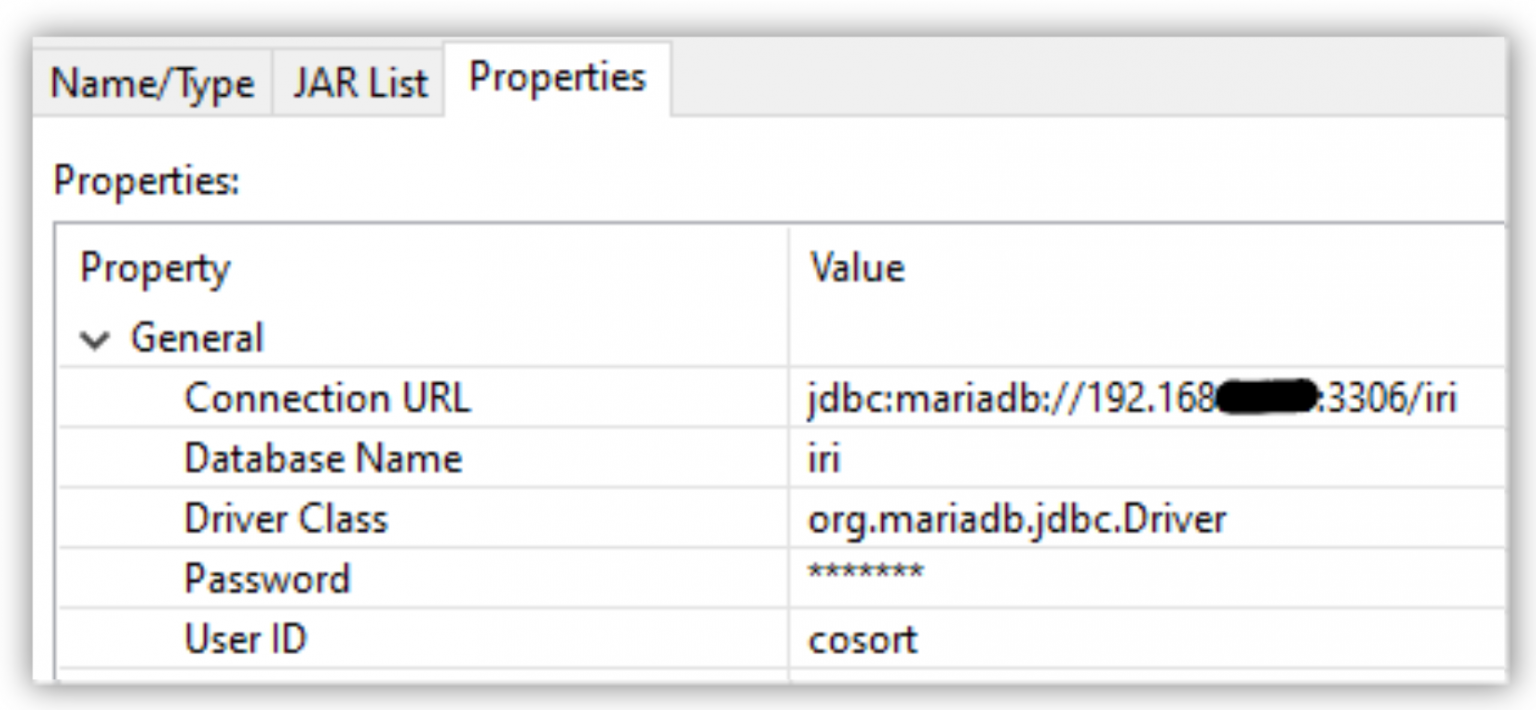Expand the General section in the property tree
The height and width of the screenshot is (710, 1536).
click(96, 339)
